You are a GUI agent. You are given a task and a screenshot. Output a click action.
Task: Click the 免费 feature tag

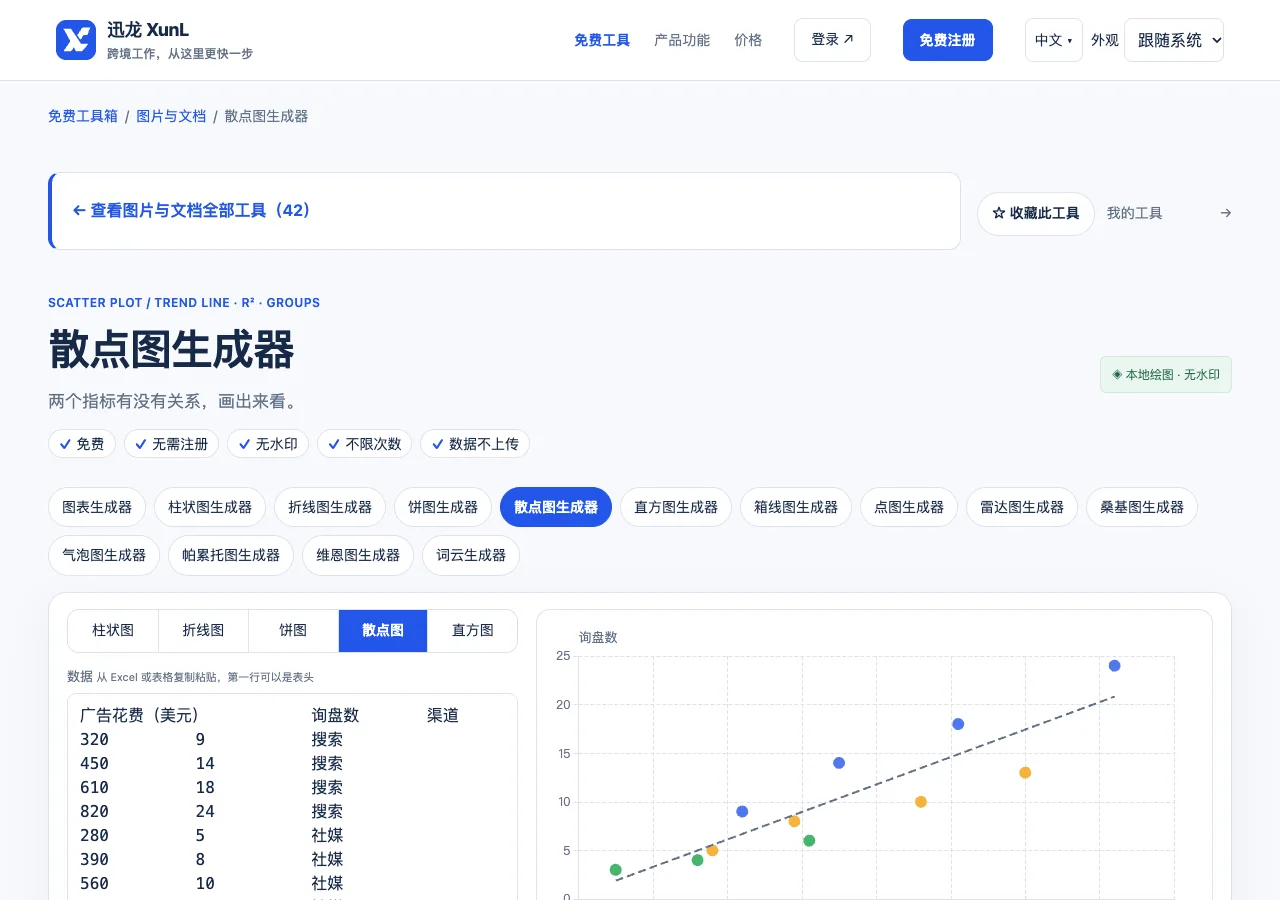click(82, 444)
